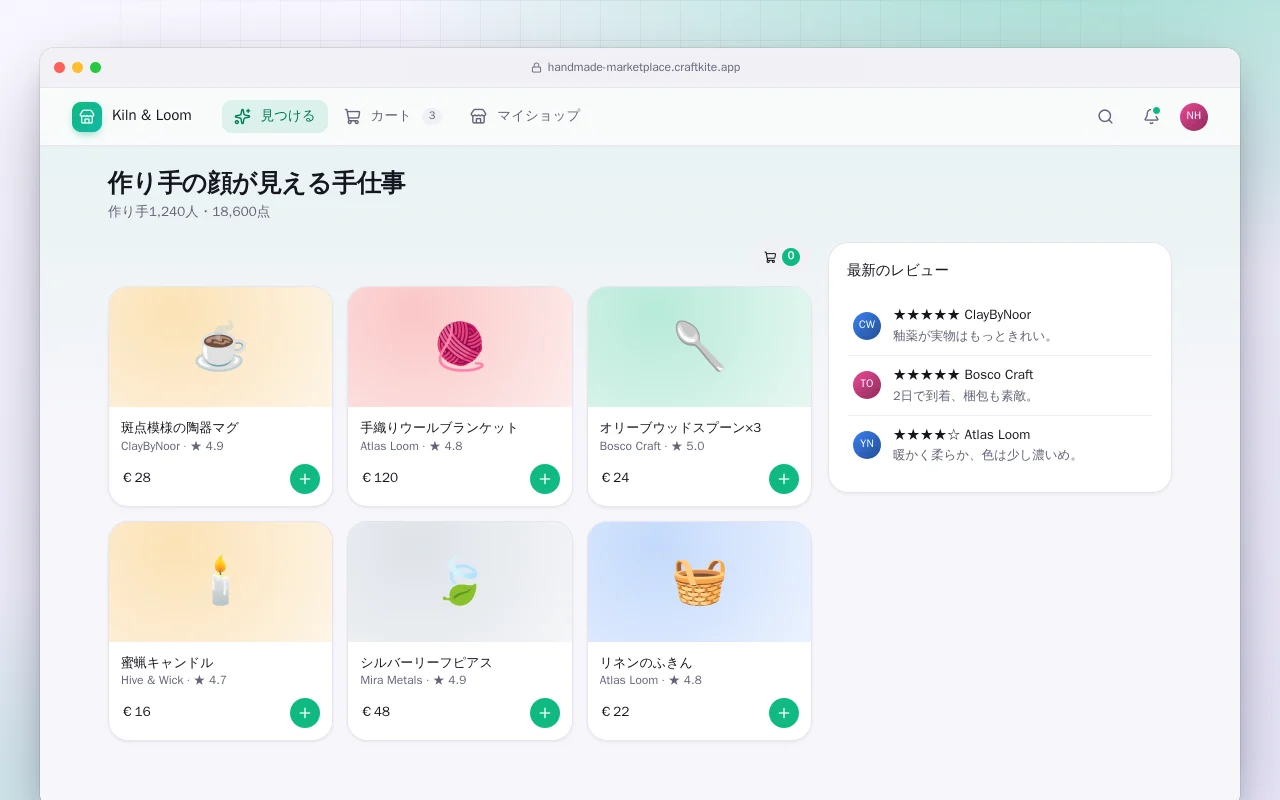
Task: Click the 最新のレビュー heading
Action: tap(898, 270)
